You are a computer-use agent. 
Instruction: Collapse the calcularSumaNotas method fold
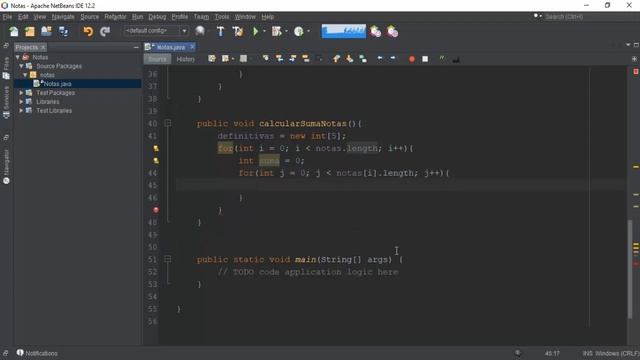point(167,123)
